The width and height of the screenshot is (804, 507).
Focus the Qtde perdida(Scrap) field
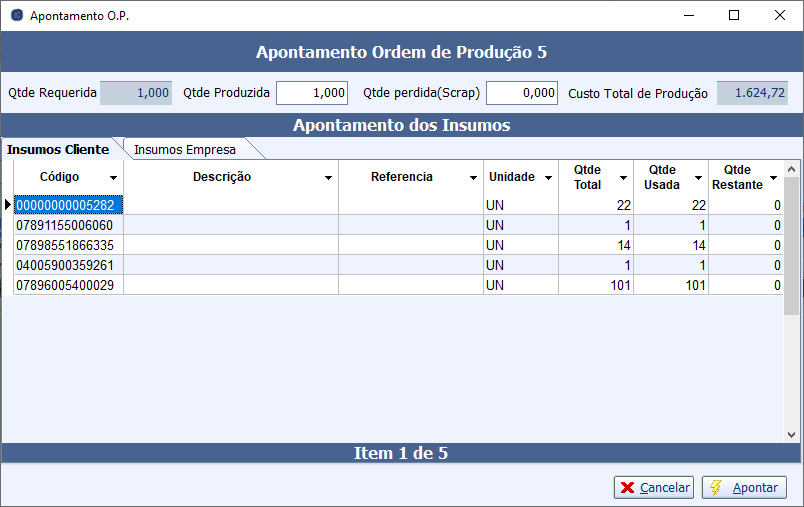tap(521, 93)
